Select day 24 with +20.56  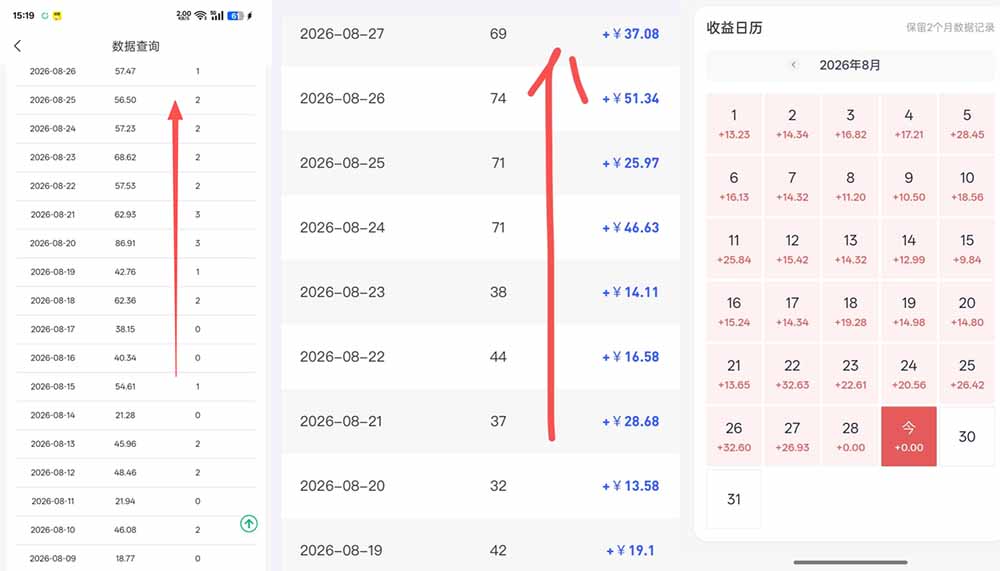click(x=909, y=374)
